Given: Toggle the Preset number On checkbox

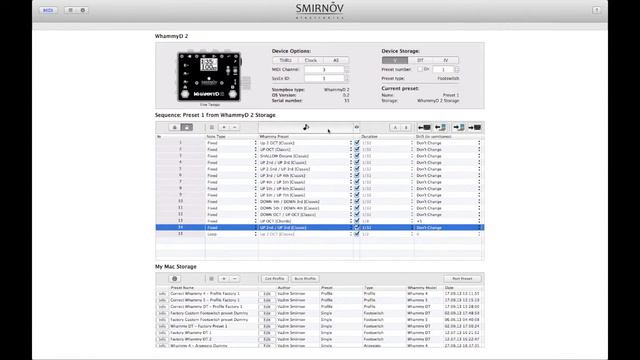Looking at the screenshot, I should pyautogui.click(x=420, y=69).
